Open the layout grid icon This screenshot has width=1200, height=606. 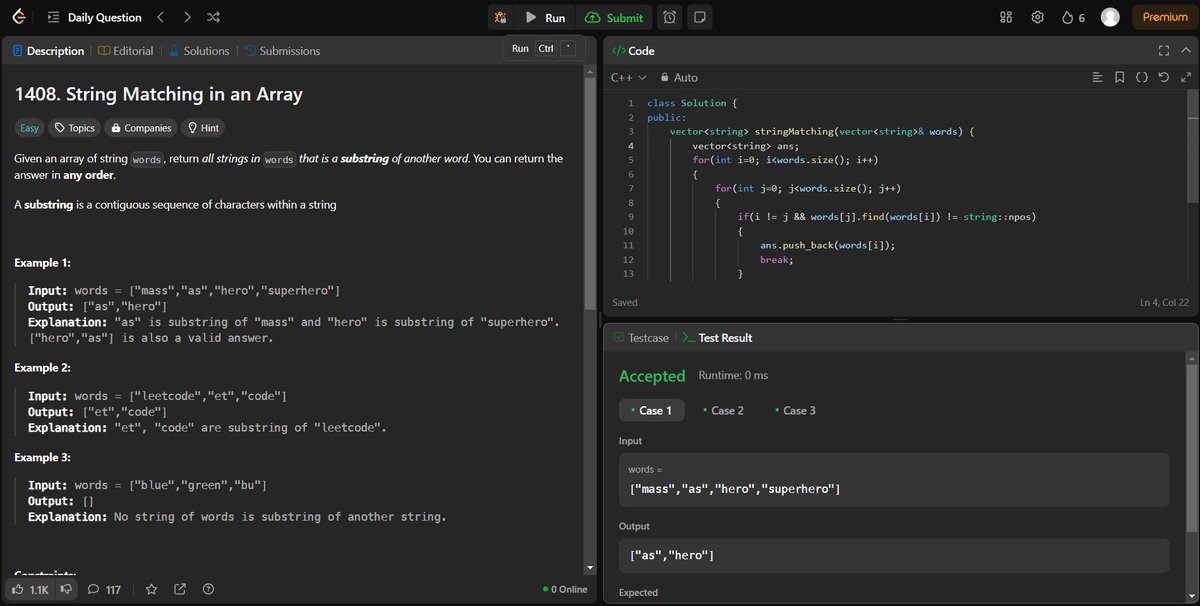(1007, 18)
